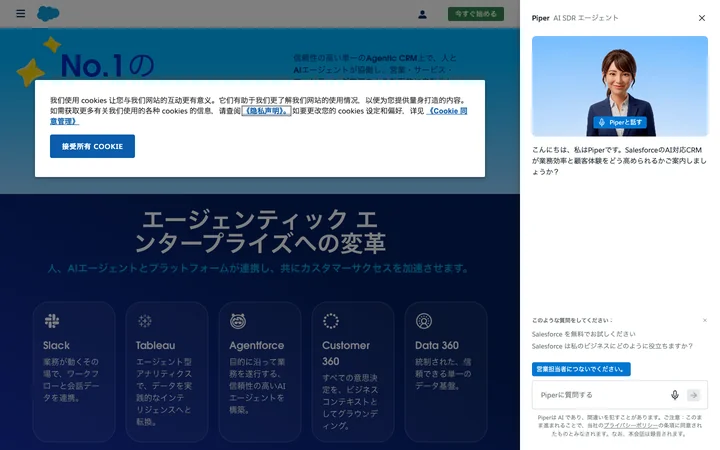
Task: Click the heading エージェンティック エンタープライズへの変革
Action: click(x=260, y=231)
